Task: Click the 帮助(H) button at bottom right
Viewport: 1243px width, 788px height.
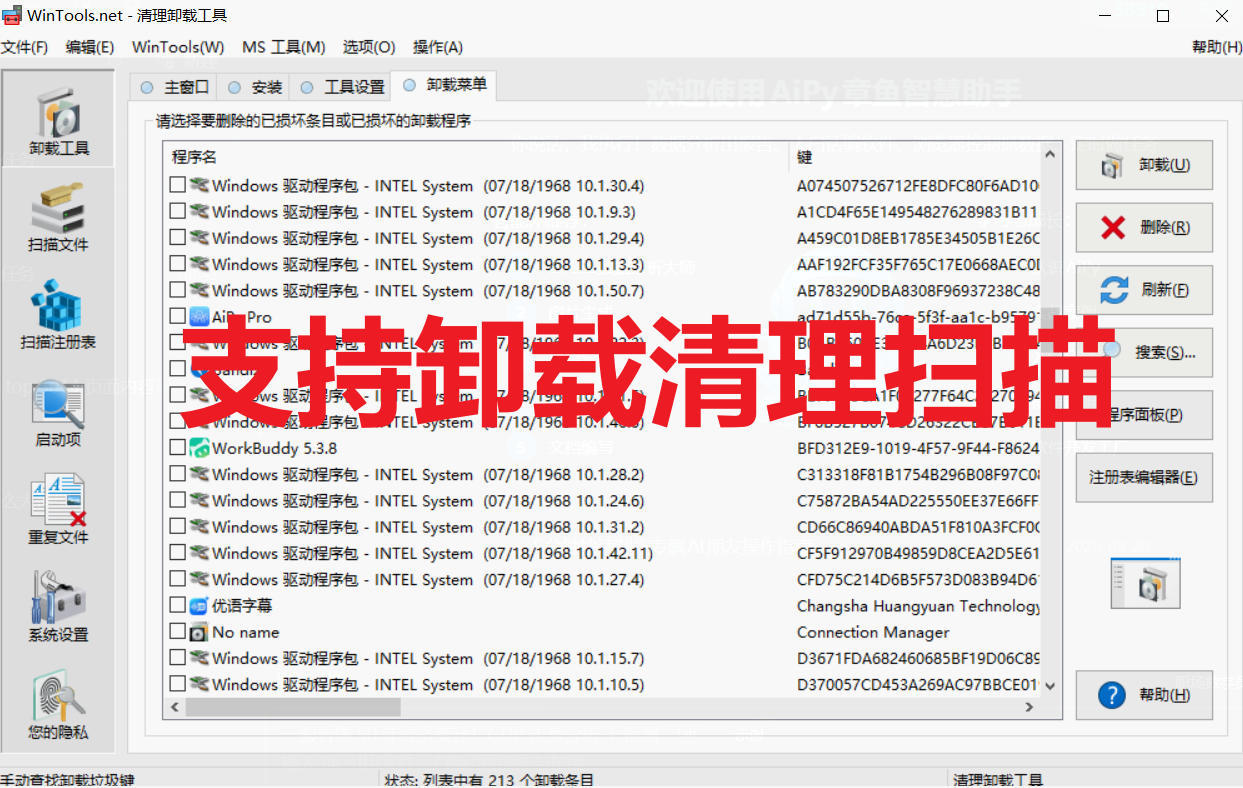Action: click(1145, 695)
